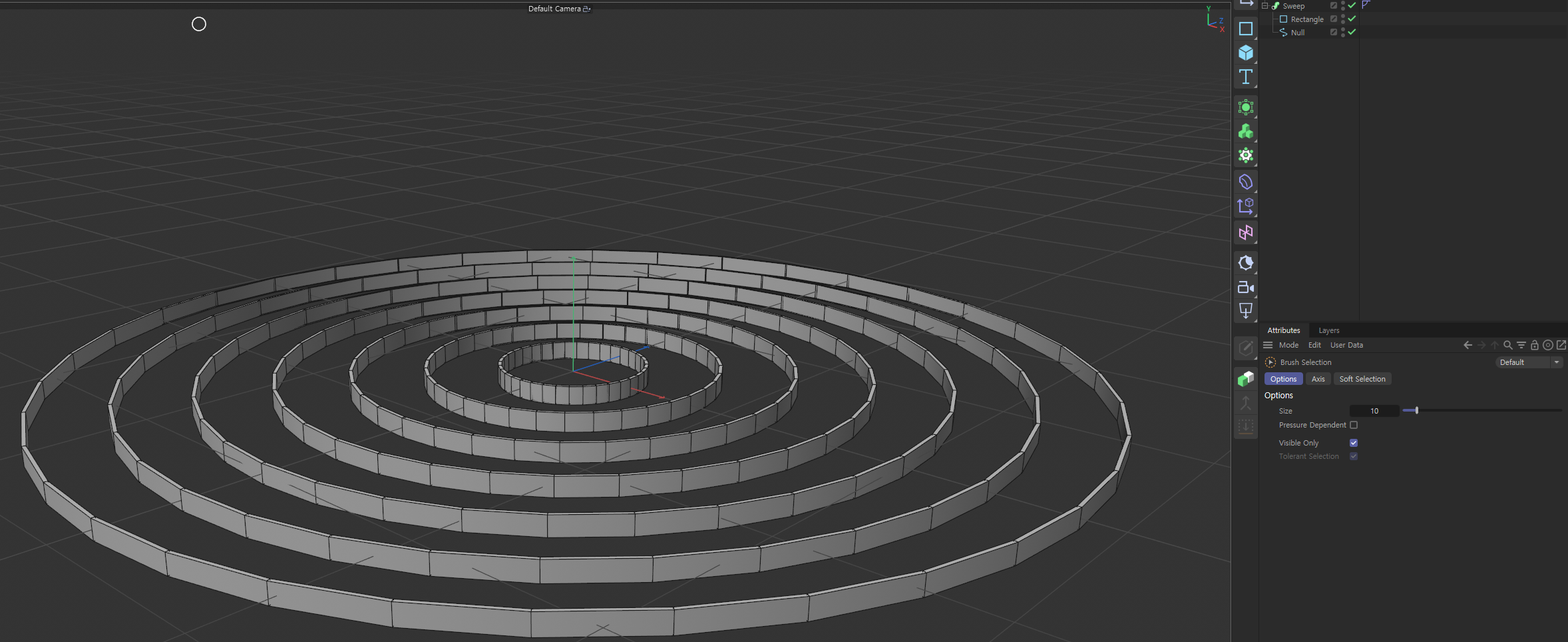Uncheck the Visible Only checkbox
Screen dimensions: 1568x642
[x=1353, y=443]
